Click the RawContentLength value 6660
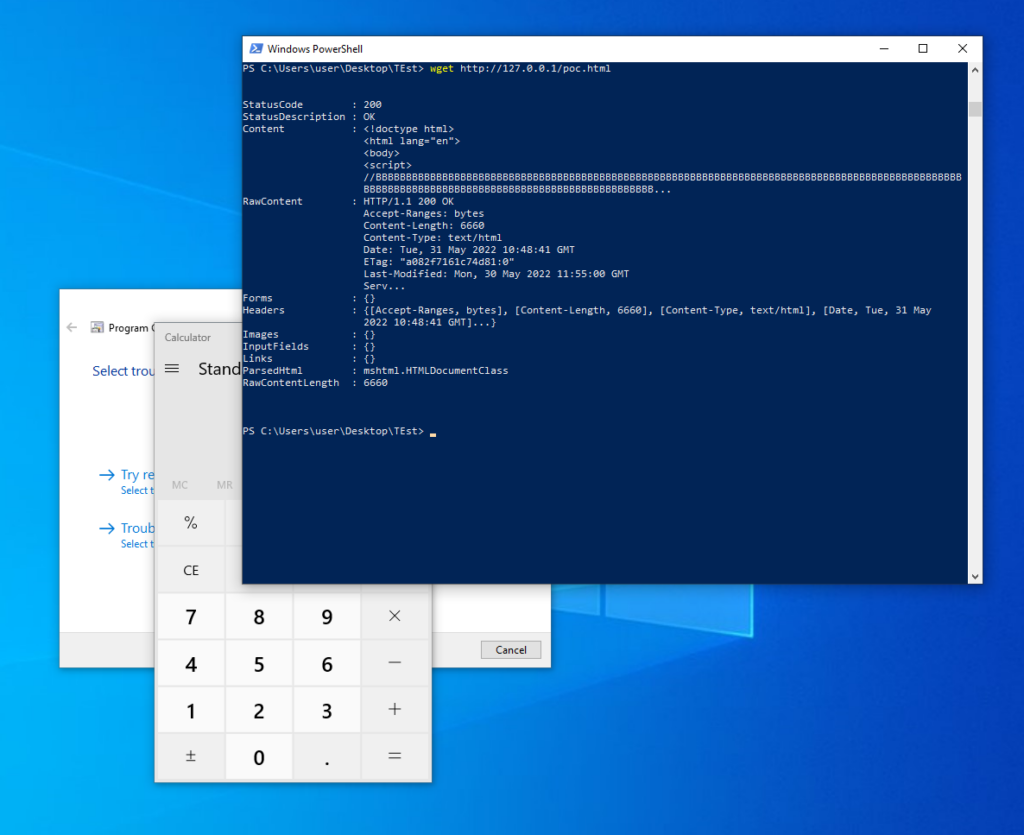Screen dimensions: 1024x835 tap(376, 383)
